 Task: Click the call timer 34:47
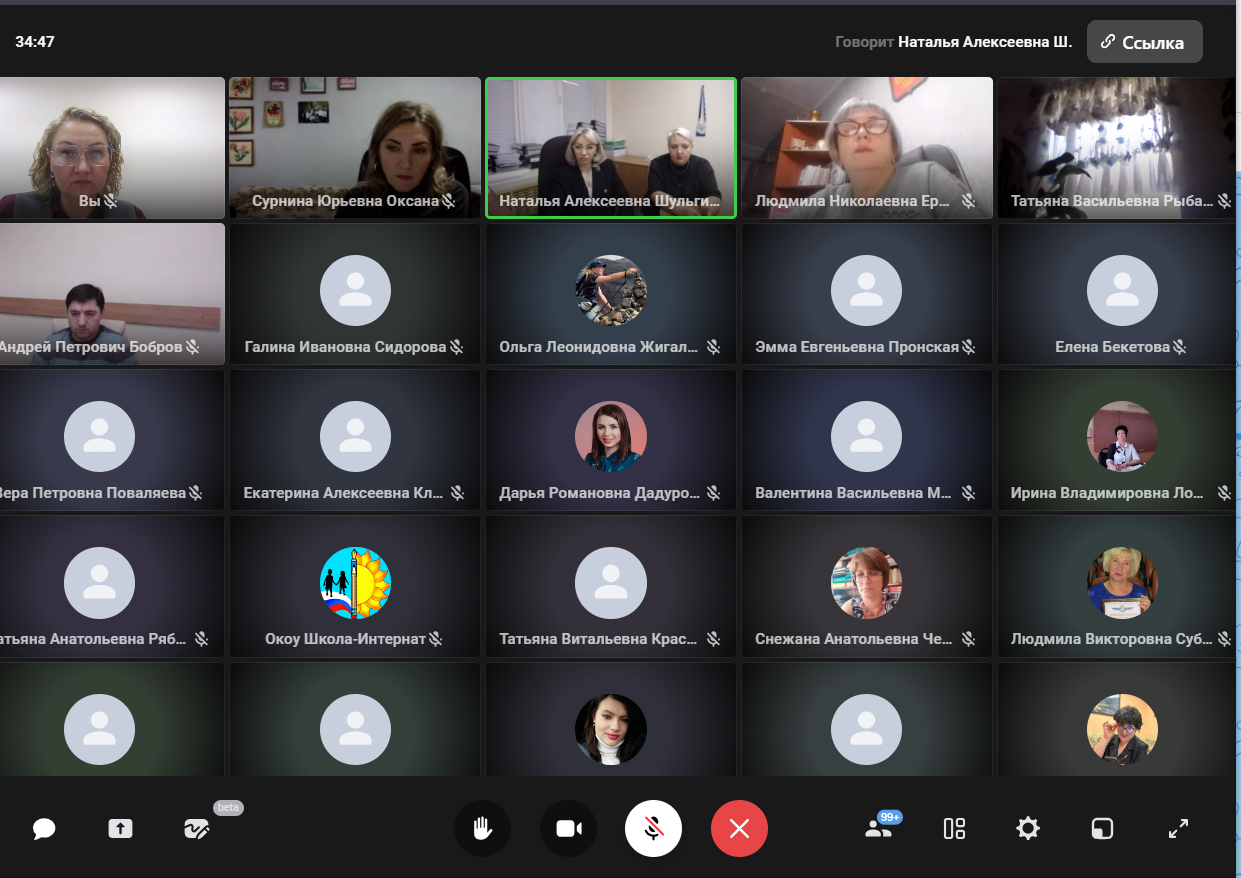coord(35,42)
